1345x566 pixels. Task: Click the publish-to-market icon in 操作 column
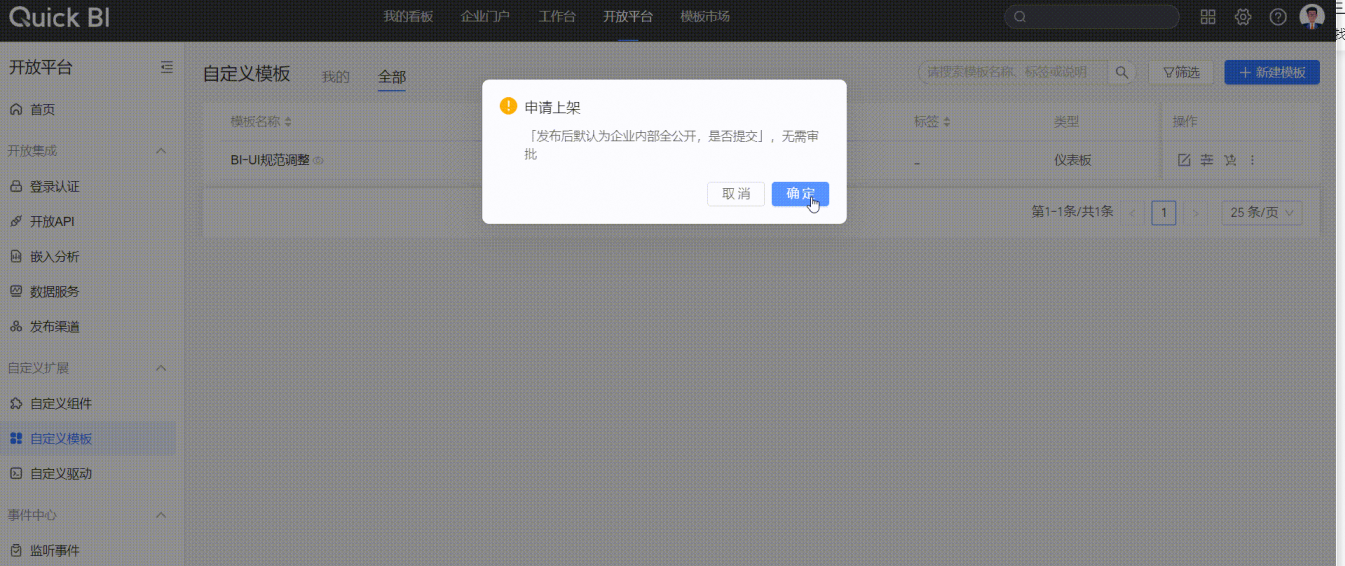pos(1230,160)
